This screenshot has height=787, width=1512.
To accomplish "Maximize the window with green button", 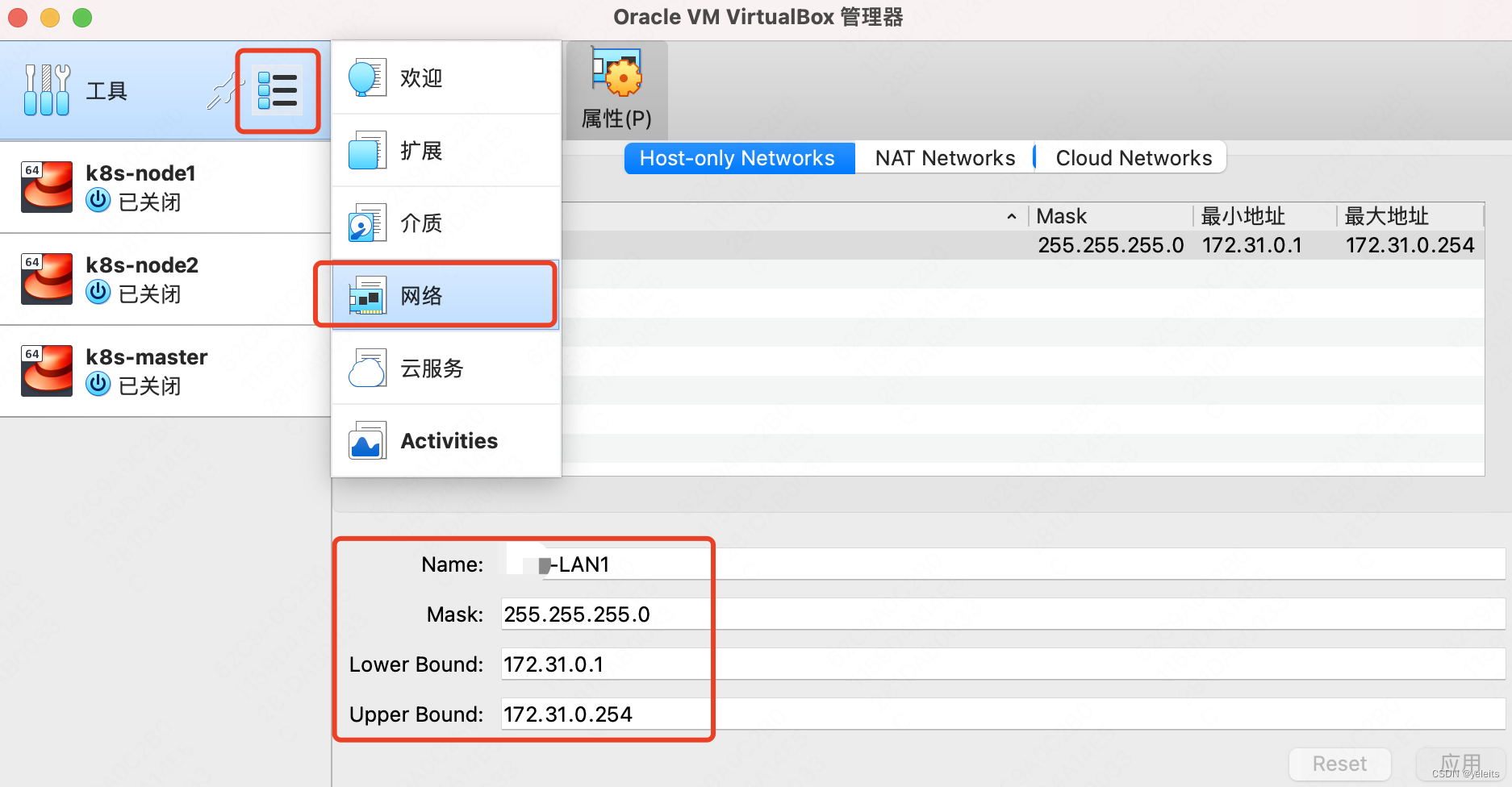I will pos(82,18).
